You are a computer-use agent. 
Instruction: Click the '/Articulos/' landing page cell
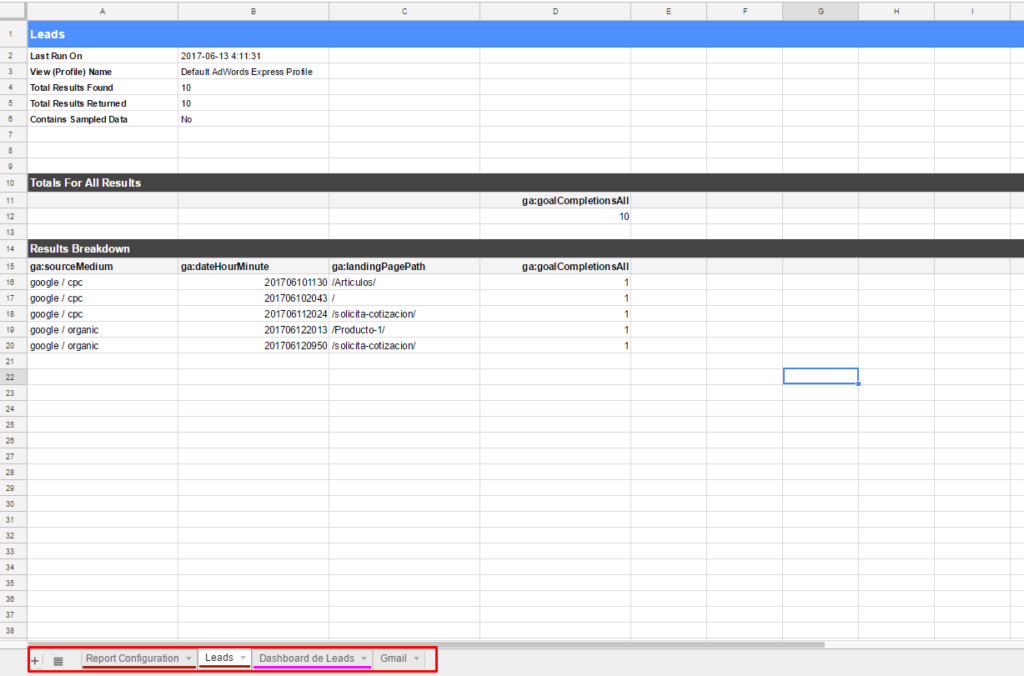pyautogui.click(x=404, y=283)
